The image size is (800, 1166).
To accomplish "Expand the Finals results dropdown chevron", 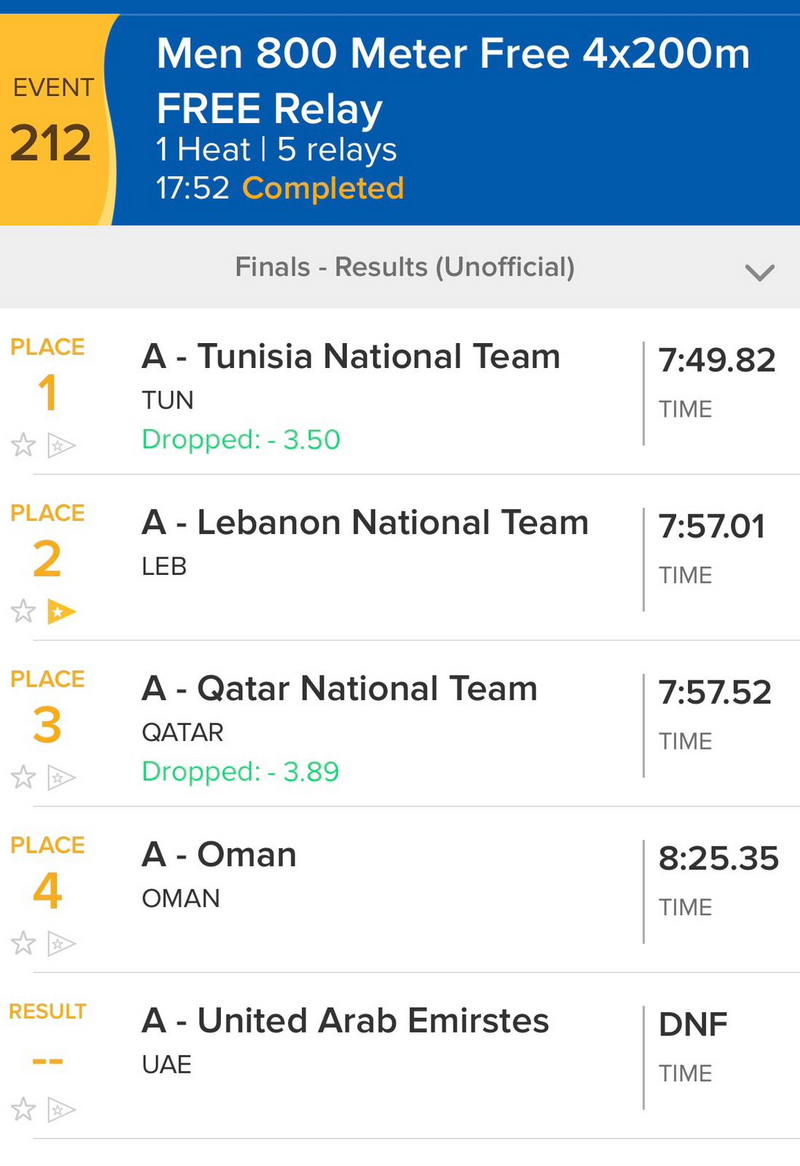I will click(x=760, y=272).
